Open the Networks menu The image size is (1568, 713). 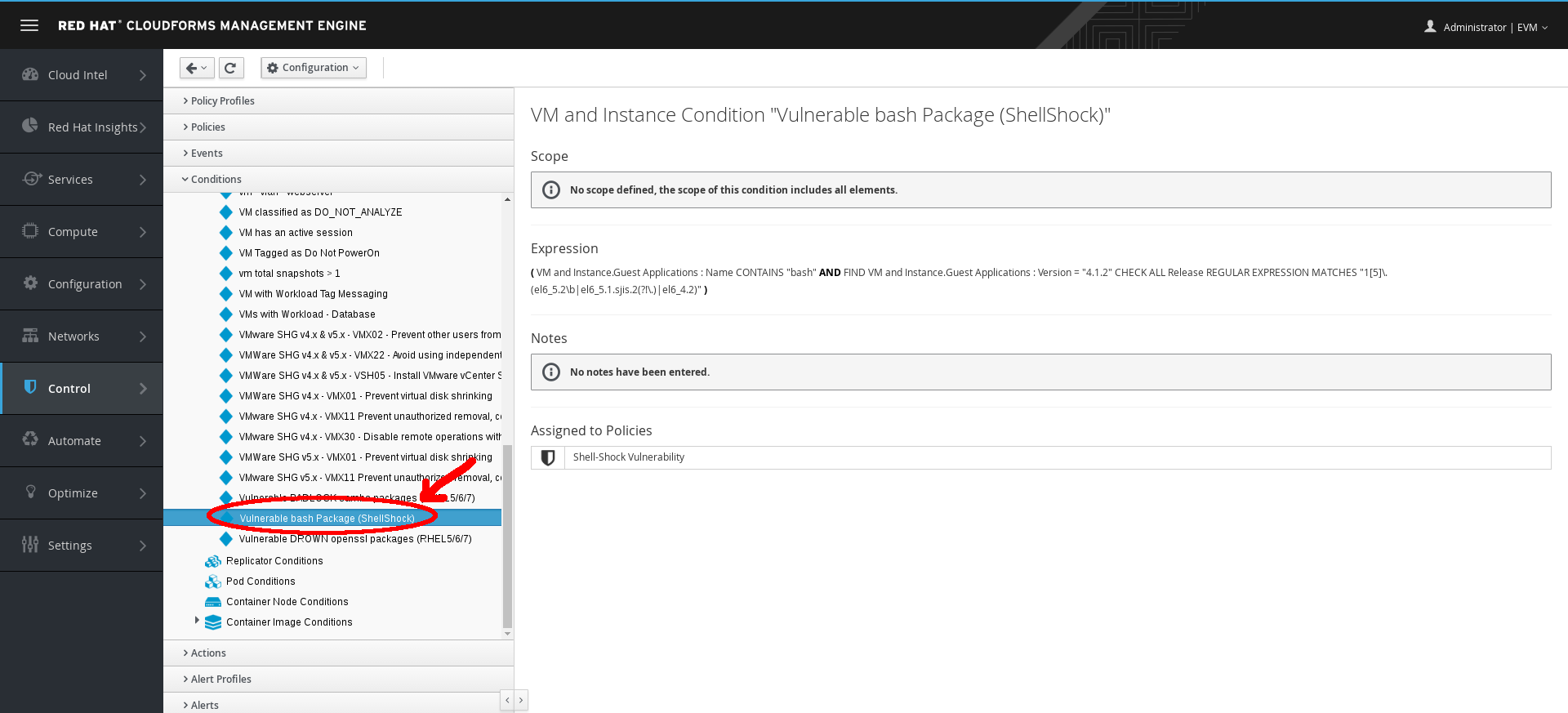point(82,336)
